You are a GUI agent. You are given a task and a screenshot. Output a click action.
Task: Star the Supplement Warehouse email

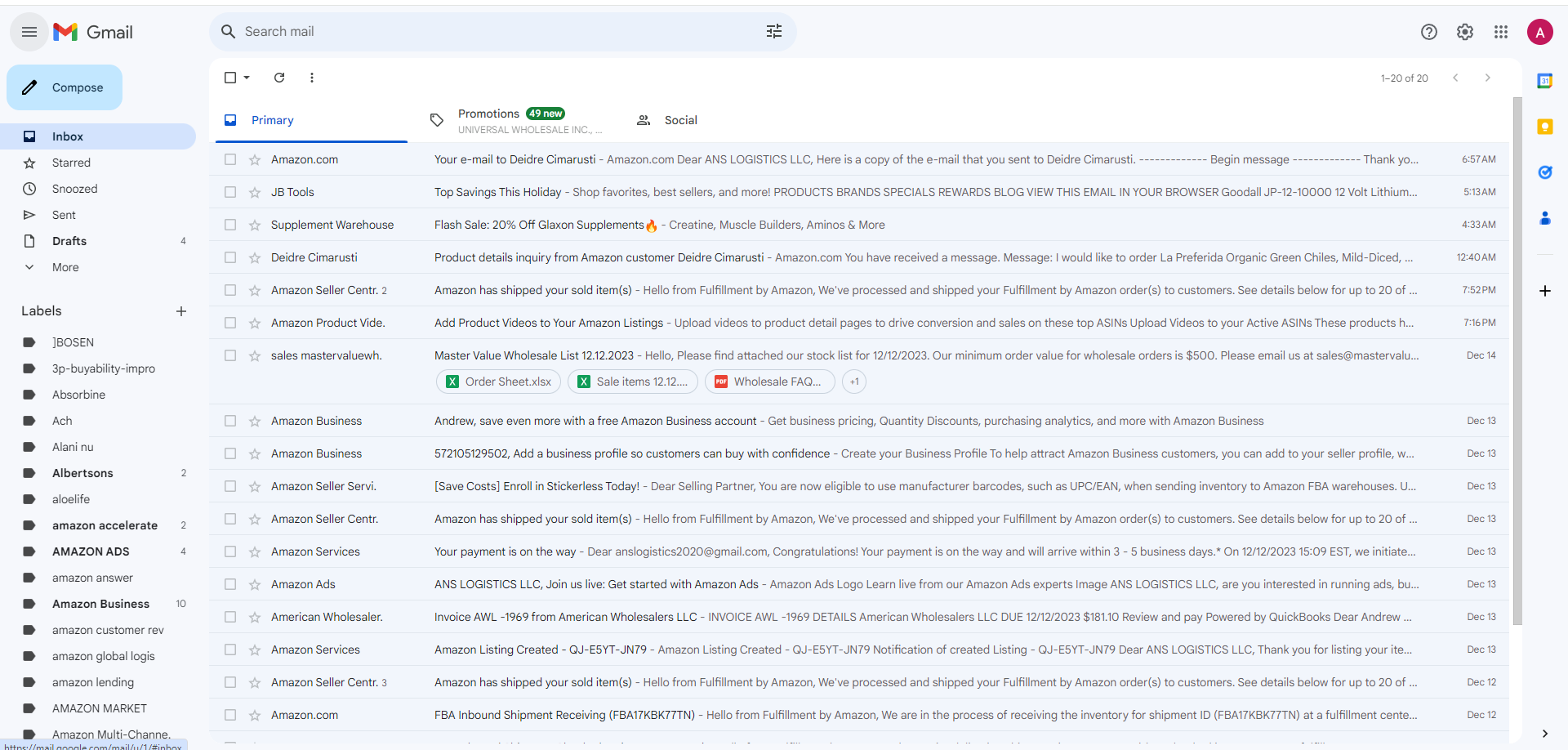[x=255, y=225]
